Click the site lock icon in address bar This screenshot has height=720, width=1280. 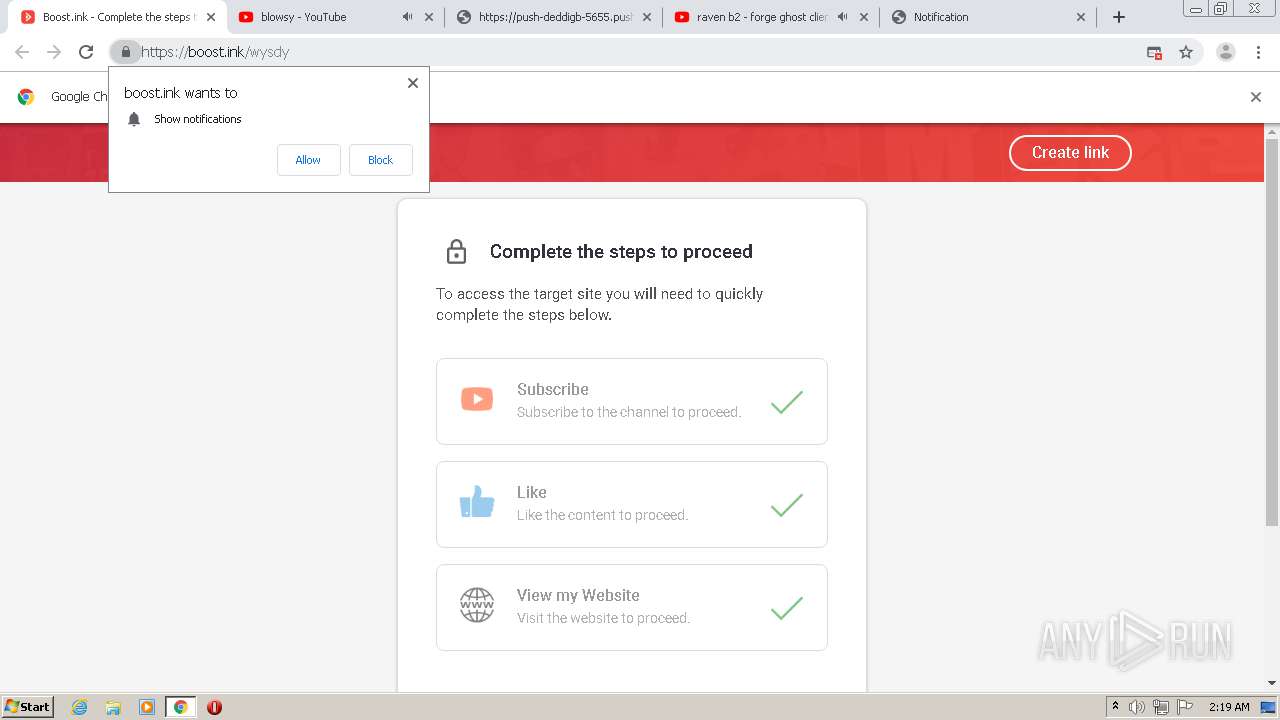[125, 52]
